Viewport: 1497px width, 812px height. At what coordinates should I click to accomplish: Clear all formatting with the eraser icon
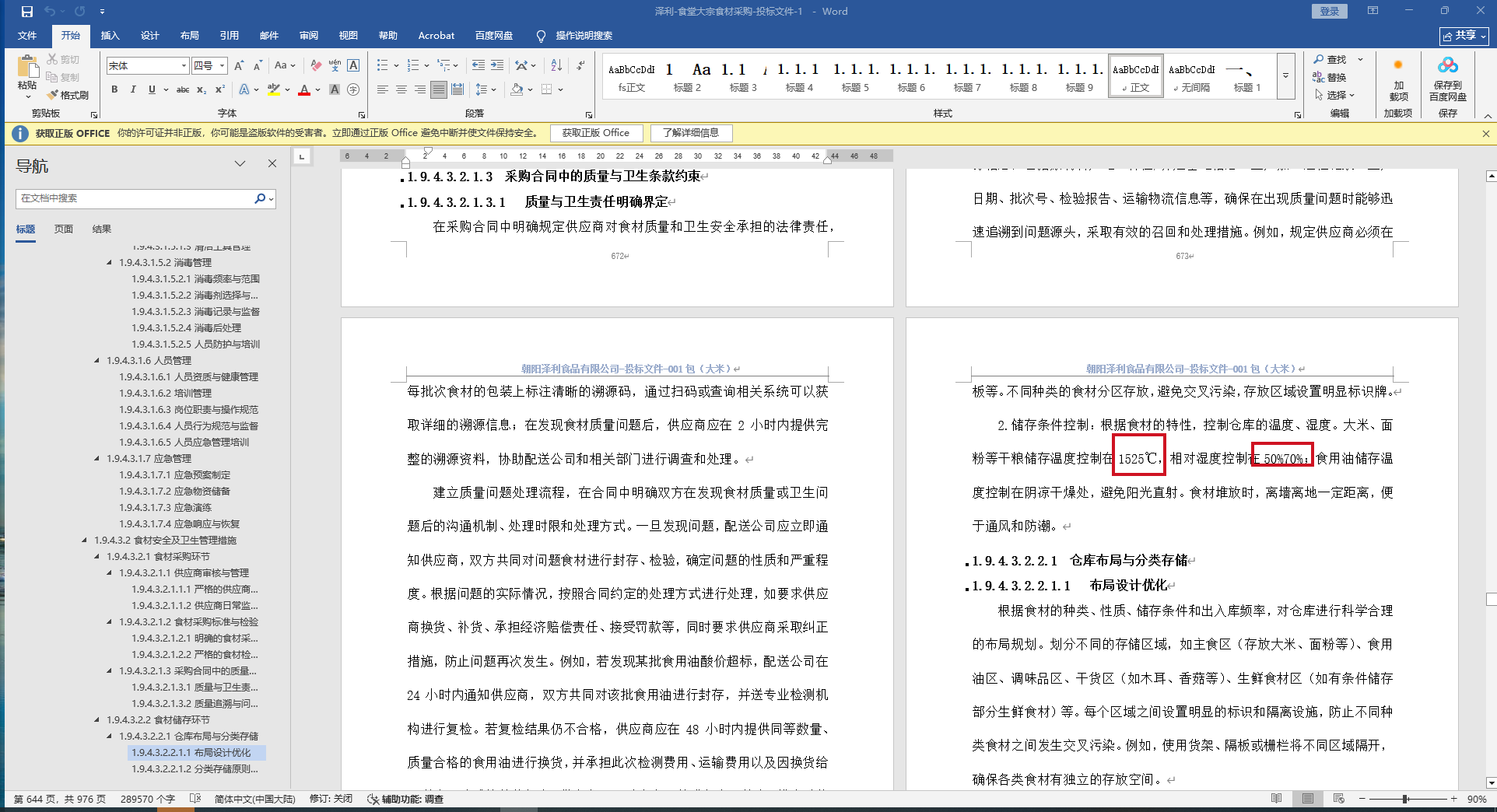coord(315,66)
